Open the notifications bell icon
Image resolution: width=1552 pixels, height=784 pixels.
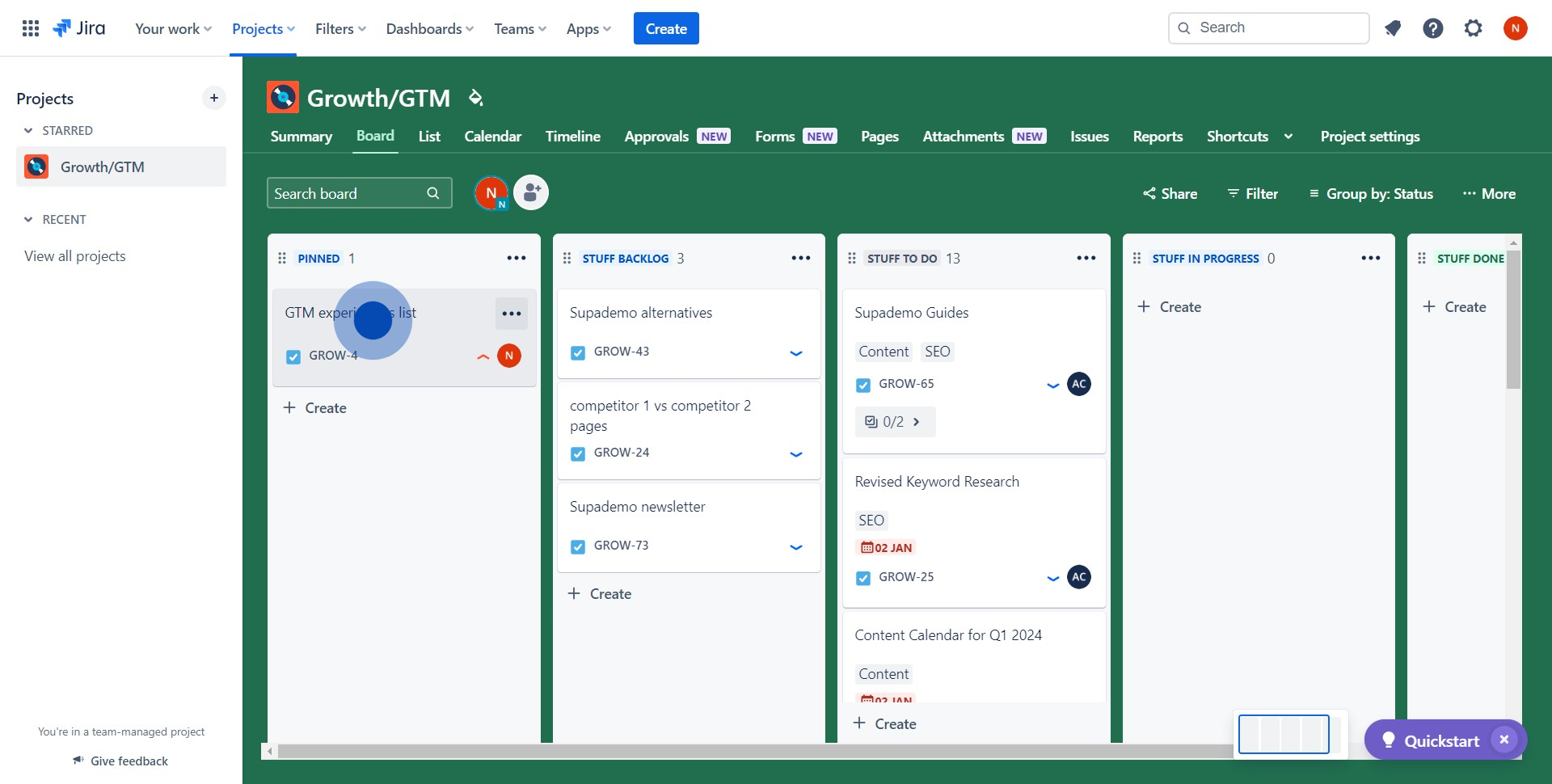1393,28
